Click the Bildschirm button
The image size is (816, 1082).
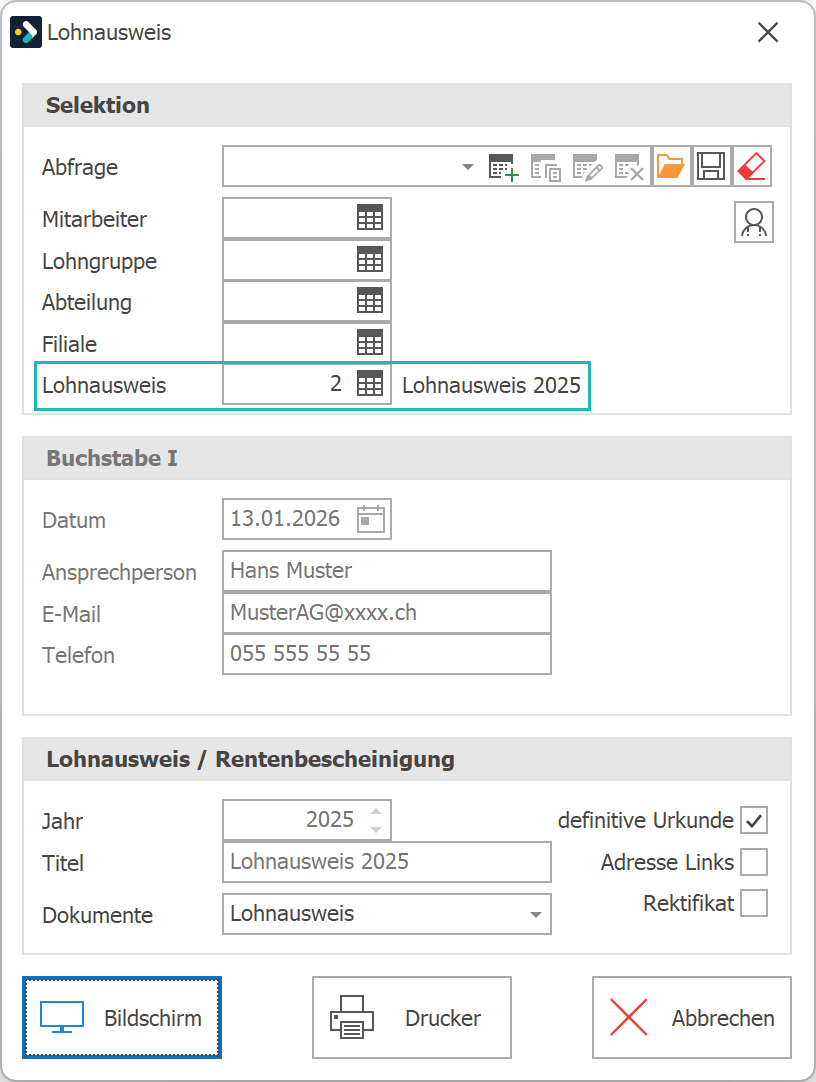[122, 1017]
